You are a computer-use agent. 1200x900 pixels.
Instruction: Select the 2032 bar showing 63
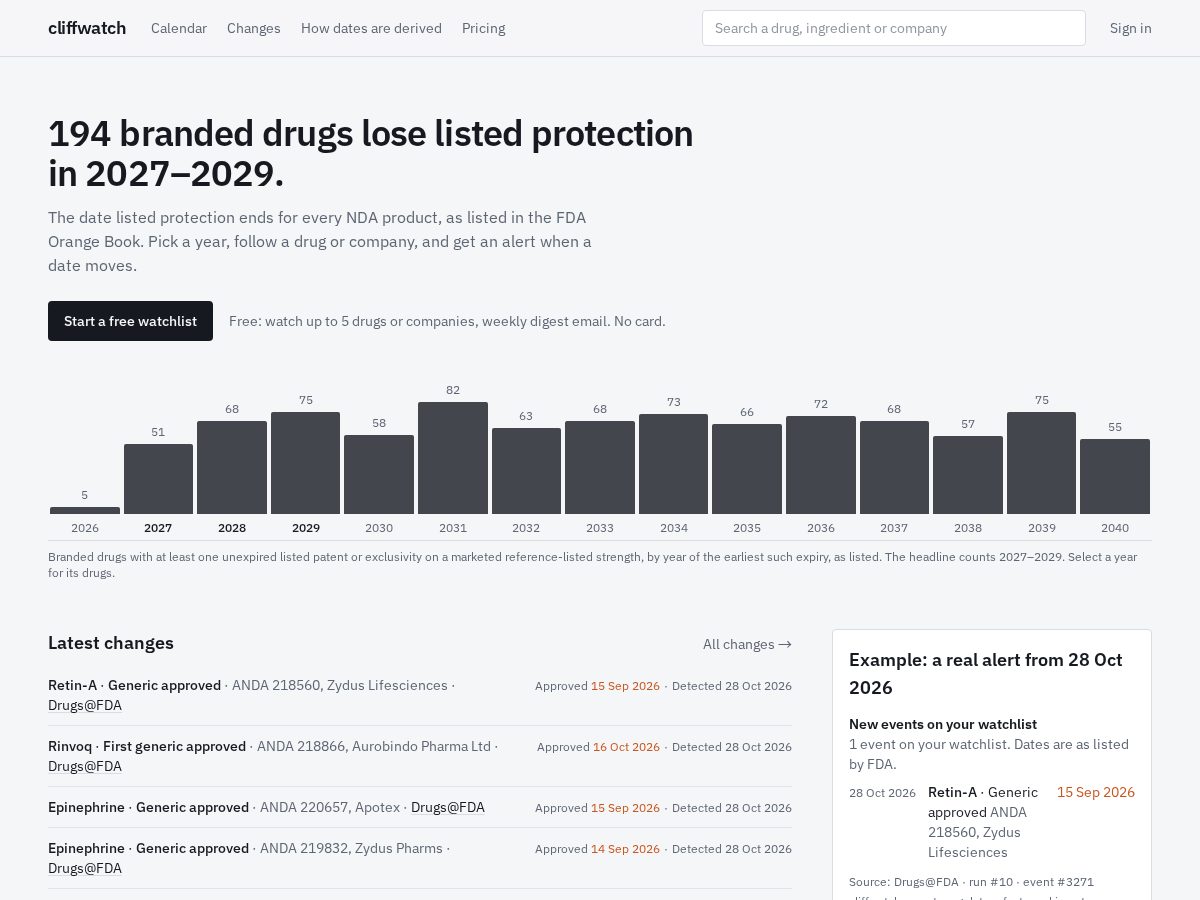(526, 471)
